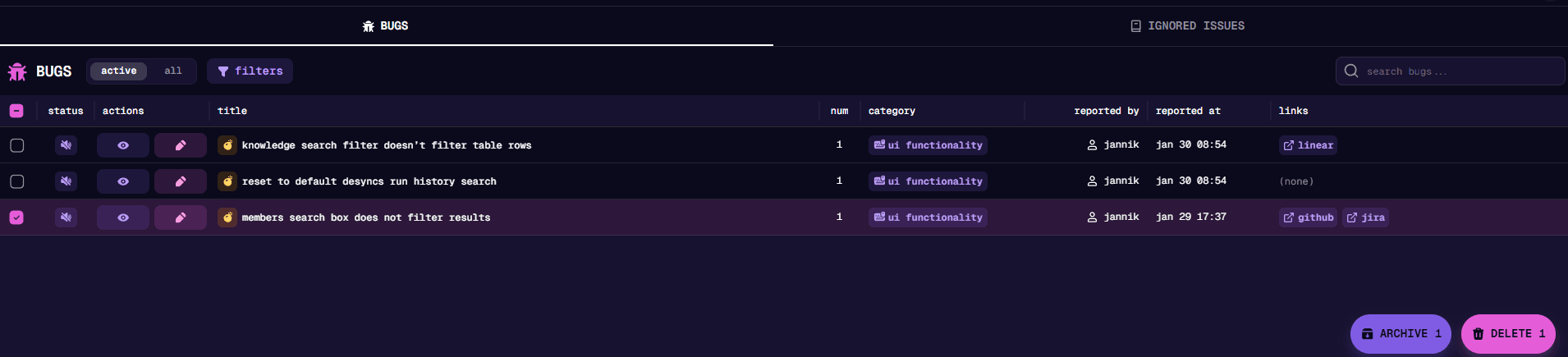Uncheck the members search box bug row
Viewport: 1568px width, 357px height.
(x=16, y=217)
